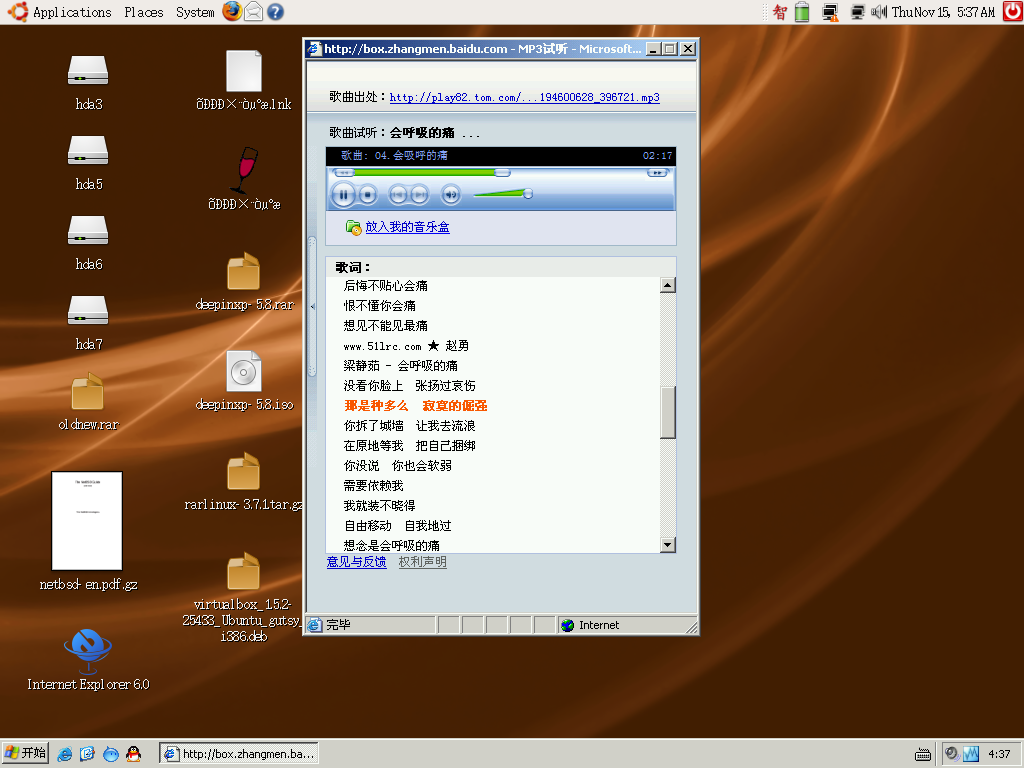
Task: Select Internet Explorer 6.0 desktop icon
Action: pyautogui.click(x=88, y=650)
